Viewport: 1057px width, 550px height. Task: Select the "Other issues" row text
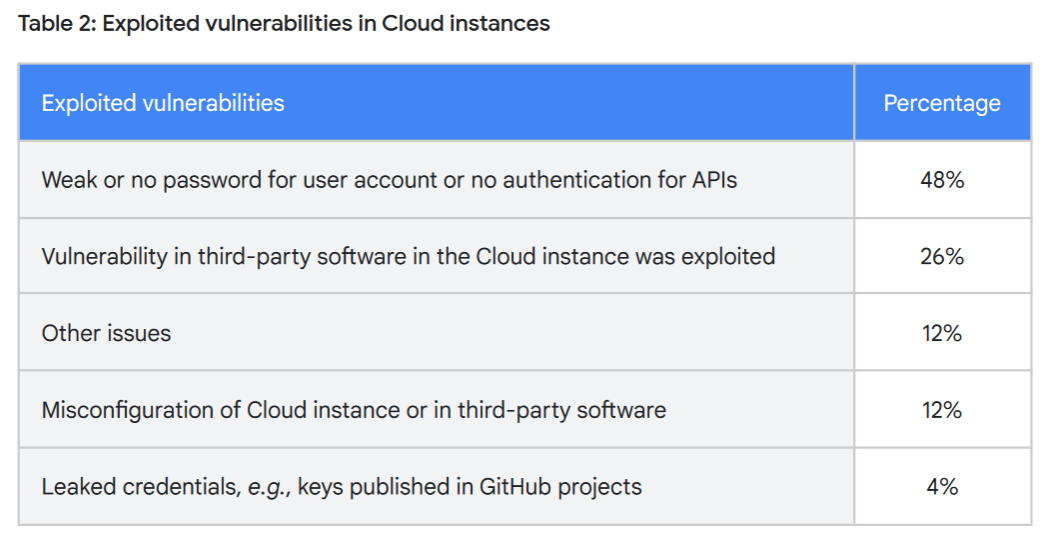pyautogui.click(x=107, y=333)
